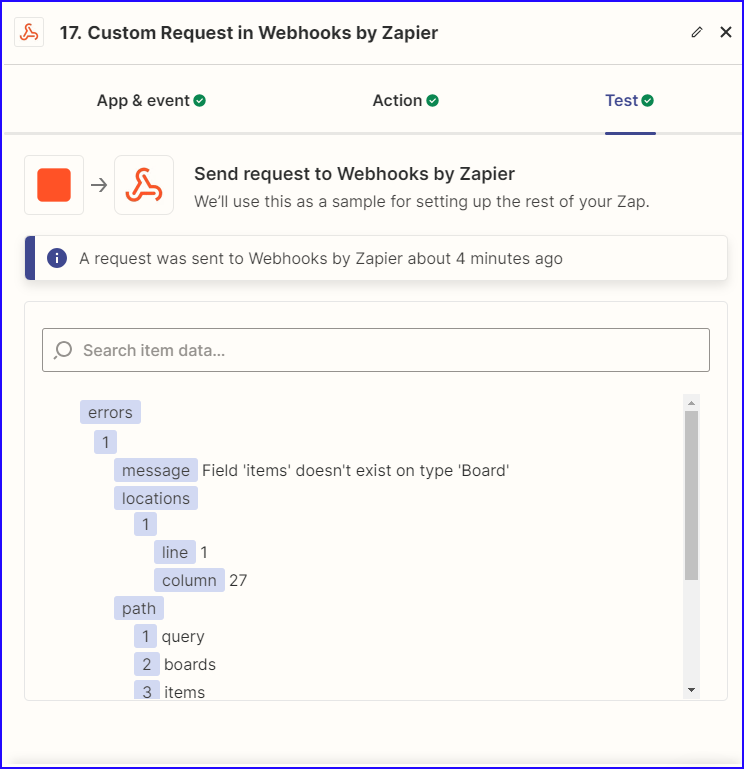Select the Test tab
744x769 pixels.
coord(630,101)
